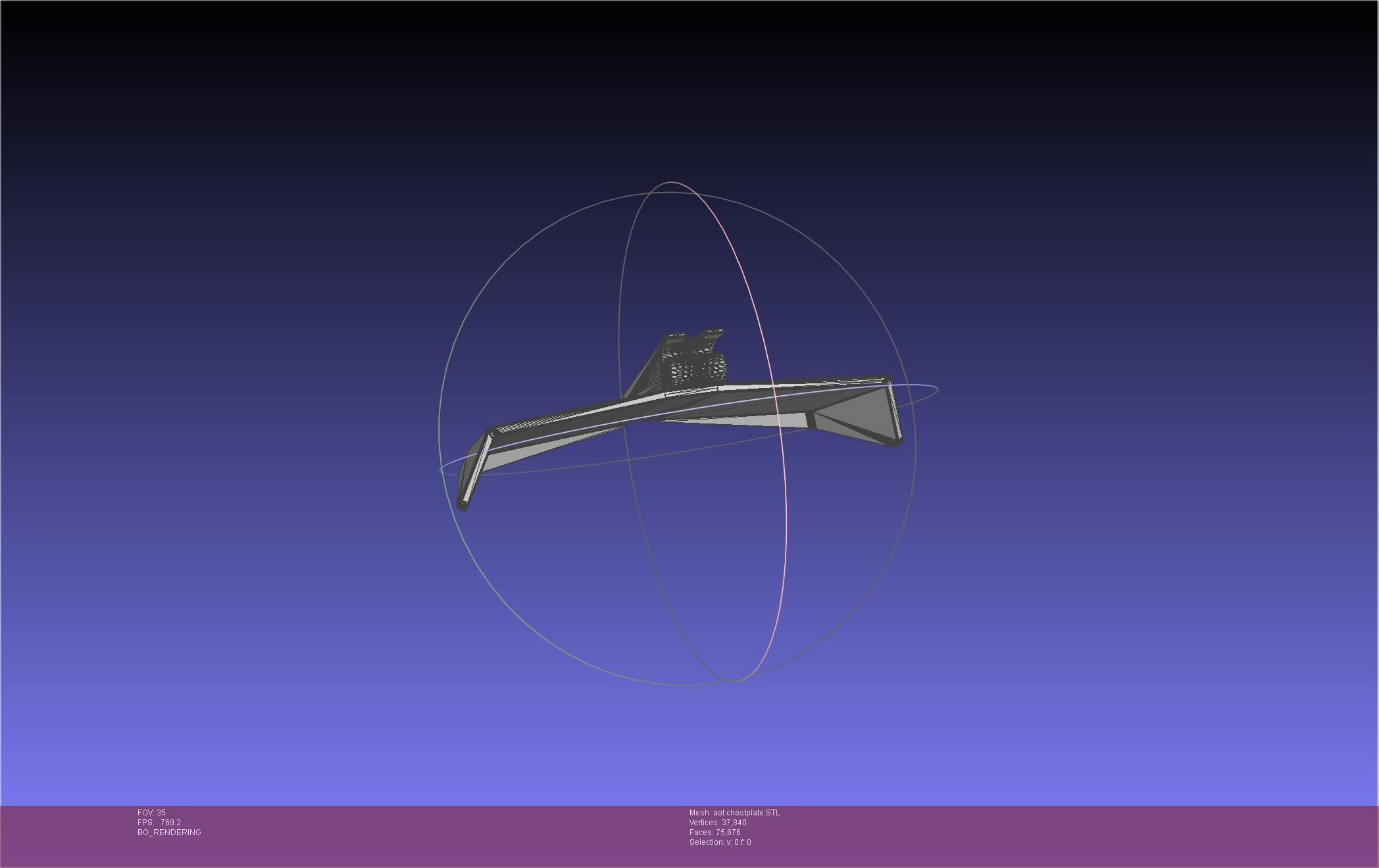Click the BO_RENDERING status label

point(169,832)
